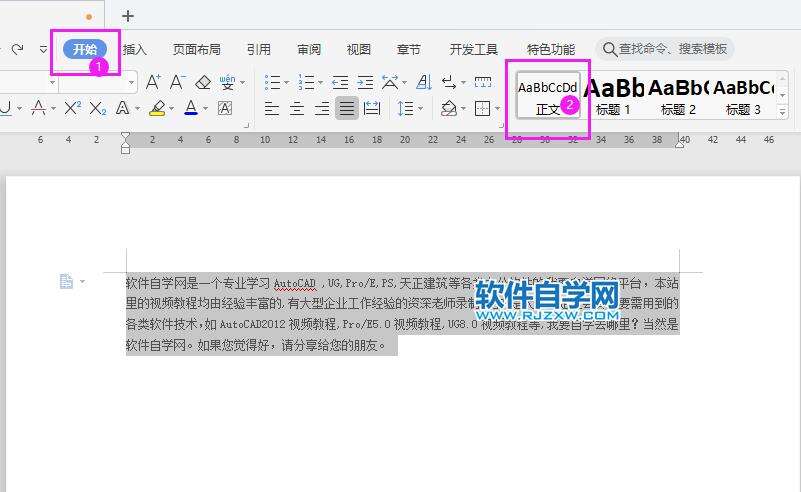Image resolution: width=801 pixels, height=492 pixels.
Task: Click the borders icon
Action: (x=482, y=108)
